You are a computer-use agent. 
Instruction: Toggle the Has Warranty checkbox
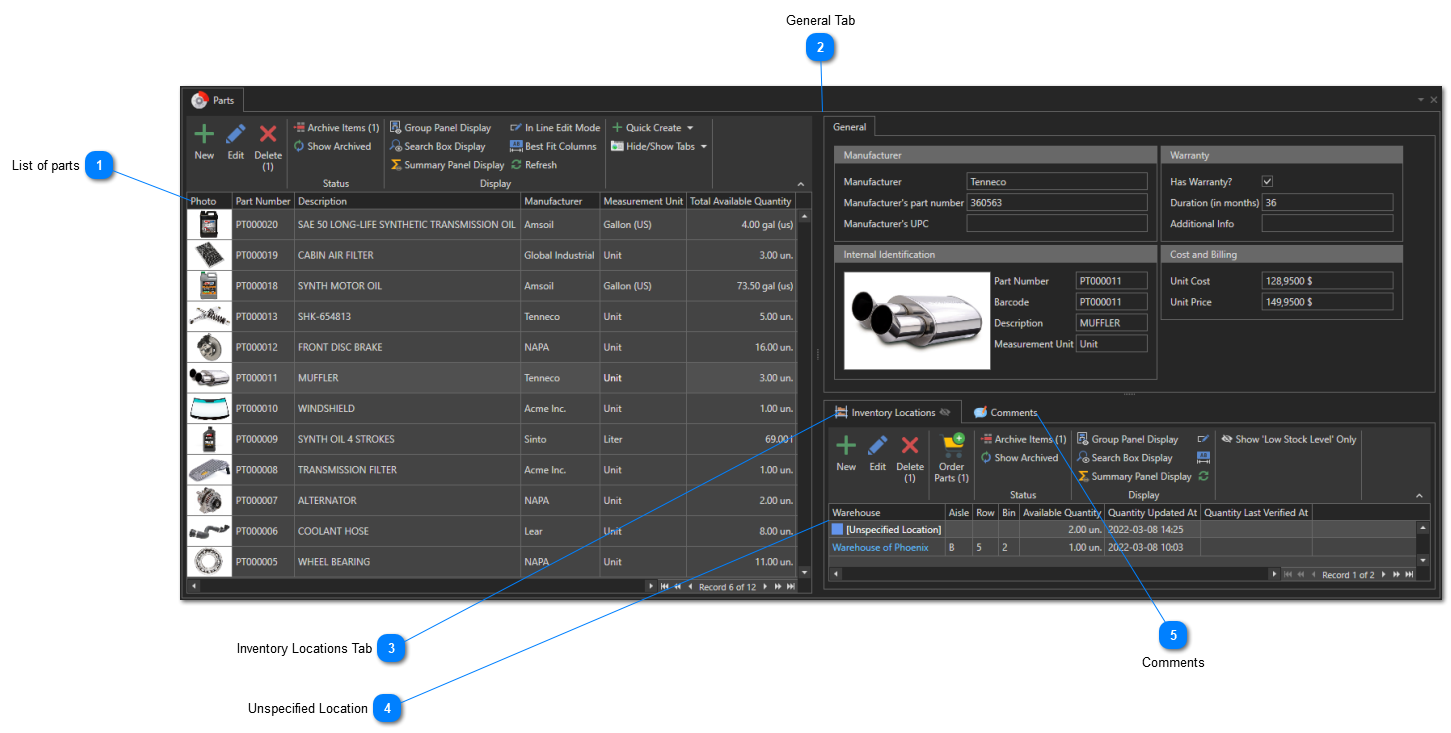pyautogui.click(x=1268, y=182)
